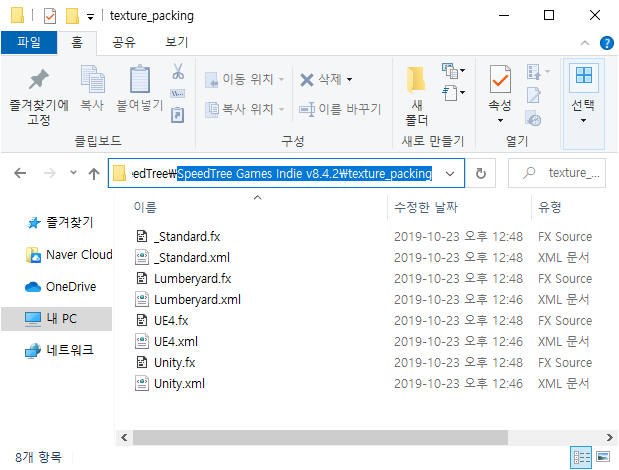Switch to Large icons view in status bar
This screenshot has height=470, width=619.
pos(603,457)
